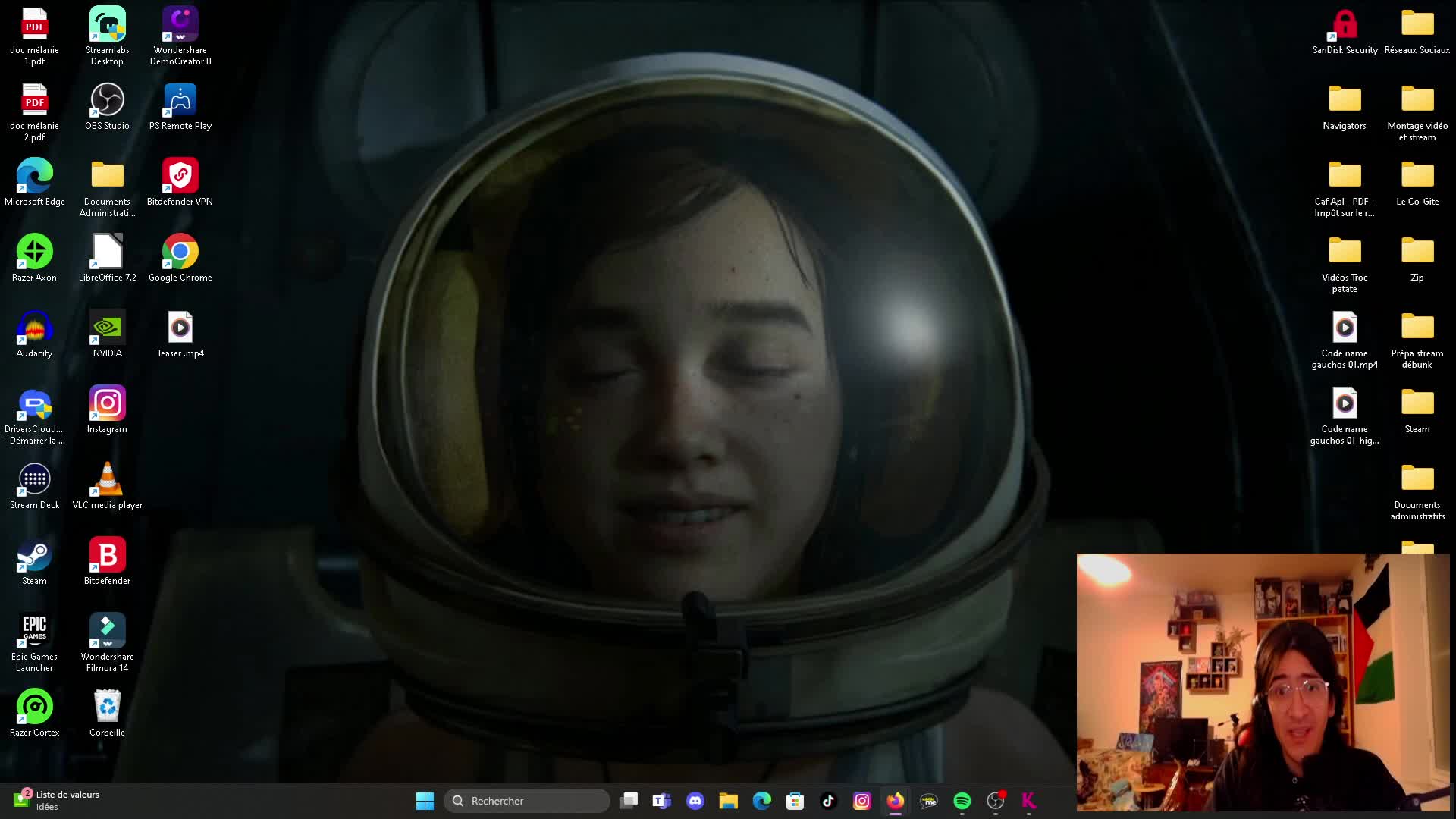This screenshot has height=819, width=1456.
Task: Select doc mélanie 1.pdf file
Action: (x=34, y=36)
